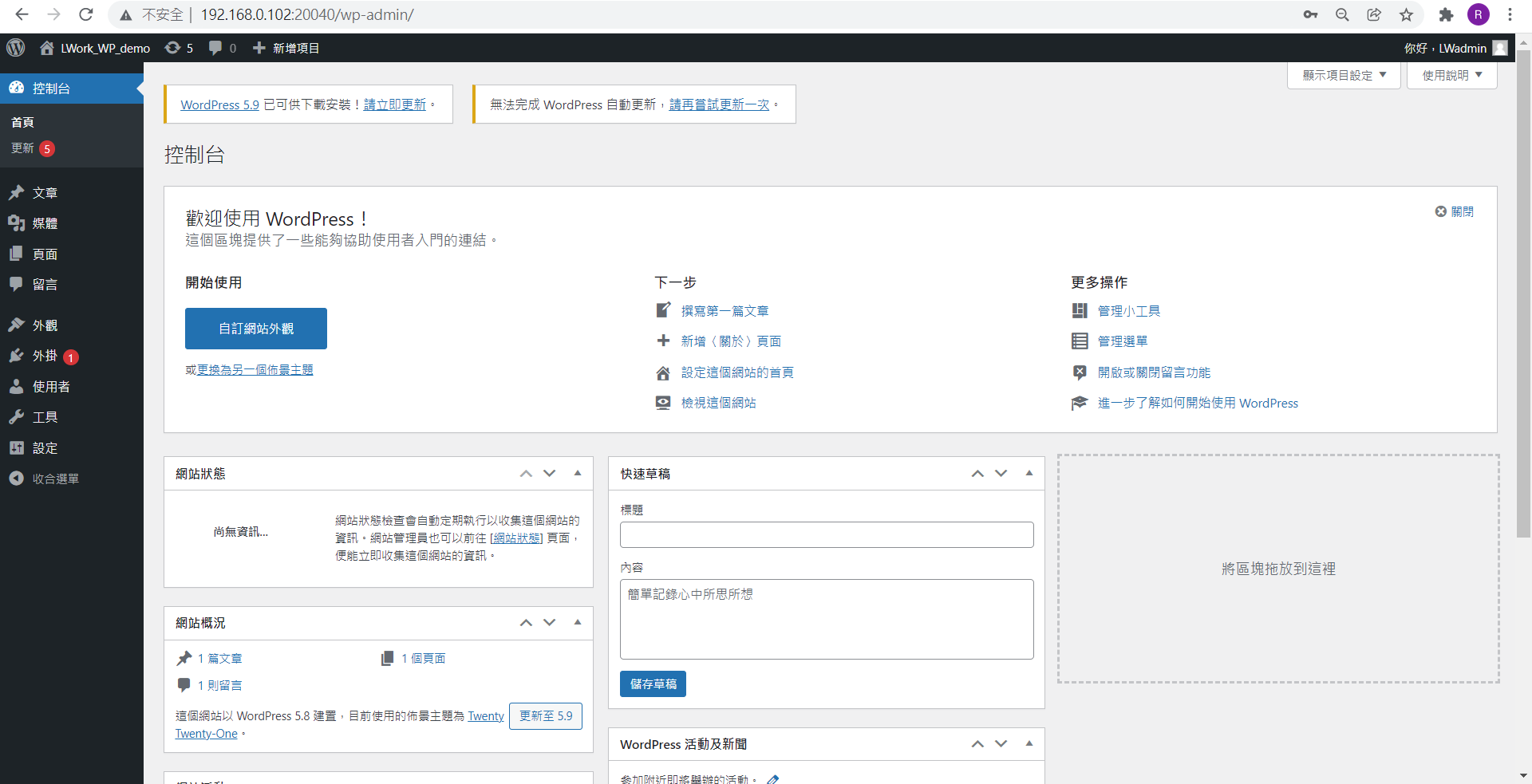Focus the 標題 input field
The width and height of the screenshot is (1532, 784).
pyautogui.click(x=827, y=534)
